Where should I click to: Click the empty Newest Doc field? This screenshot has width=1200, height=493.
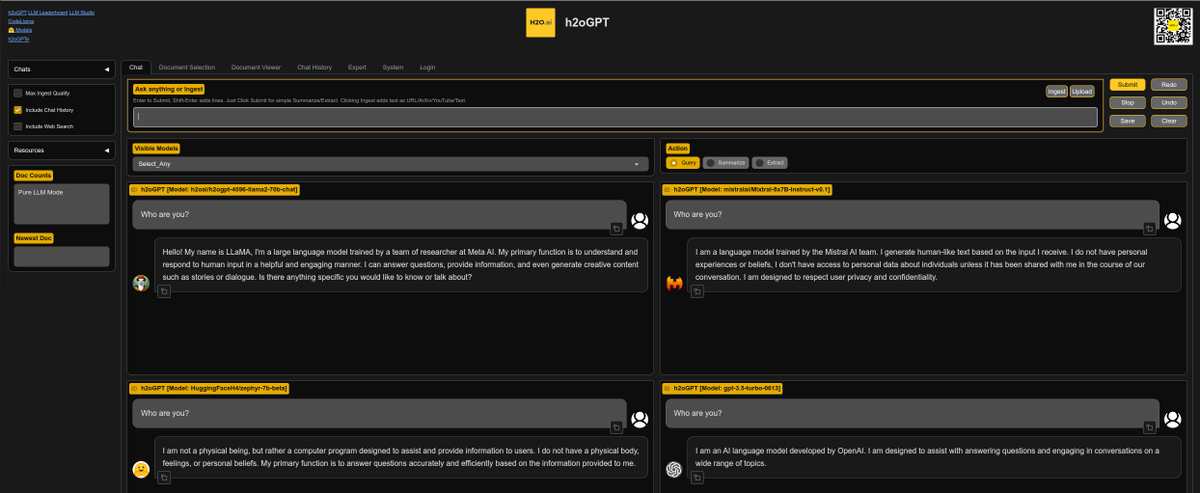(x=61, y=256)
